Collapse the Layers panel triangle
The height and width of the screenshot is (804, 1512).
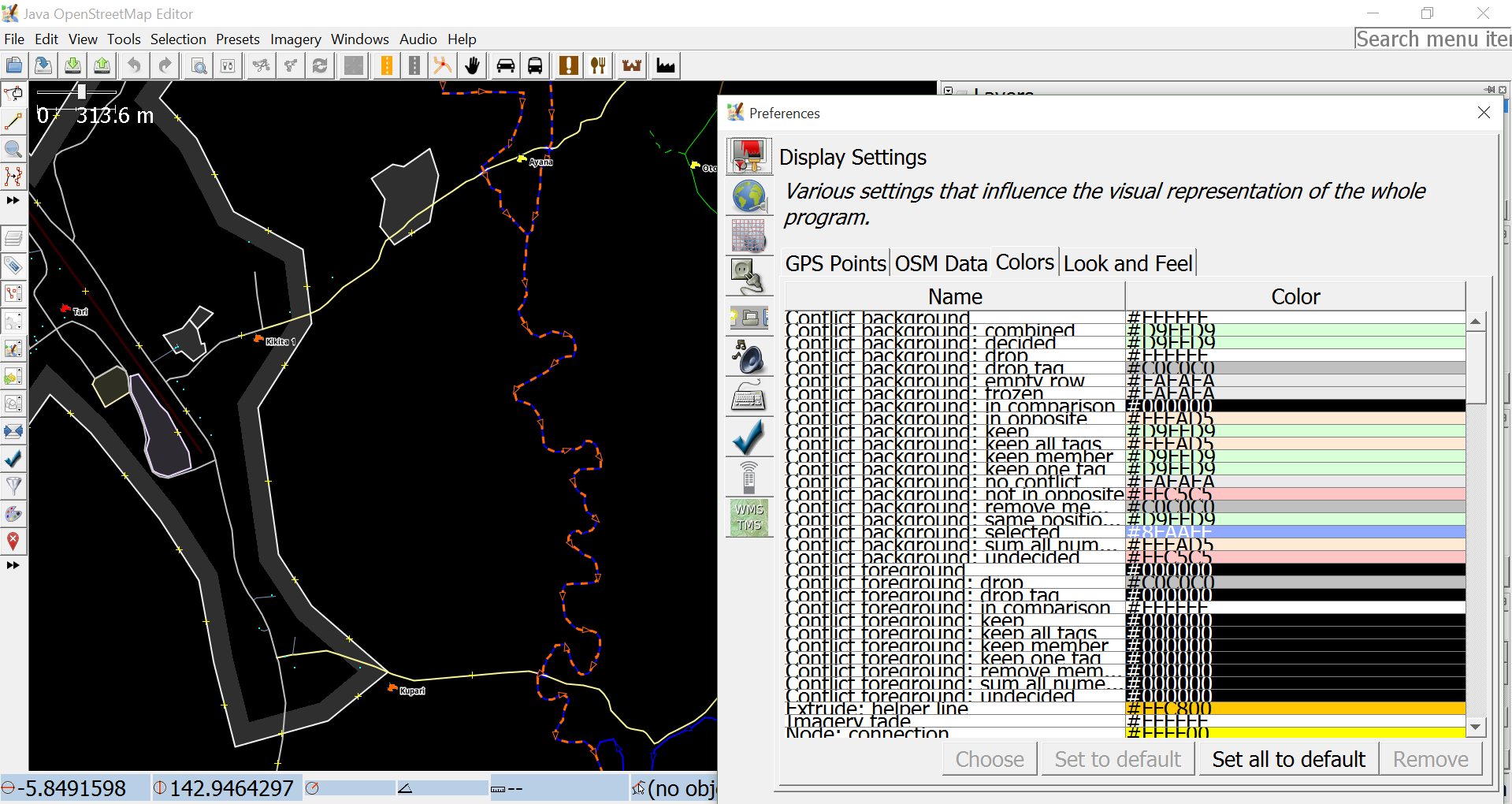pyautogui.click(x=949, y=91)
